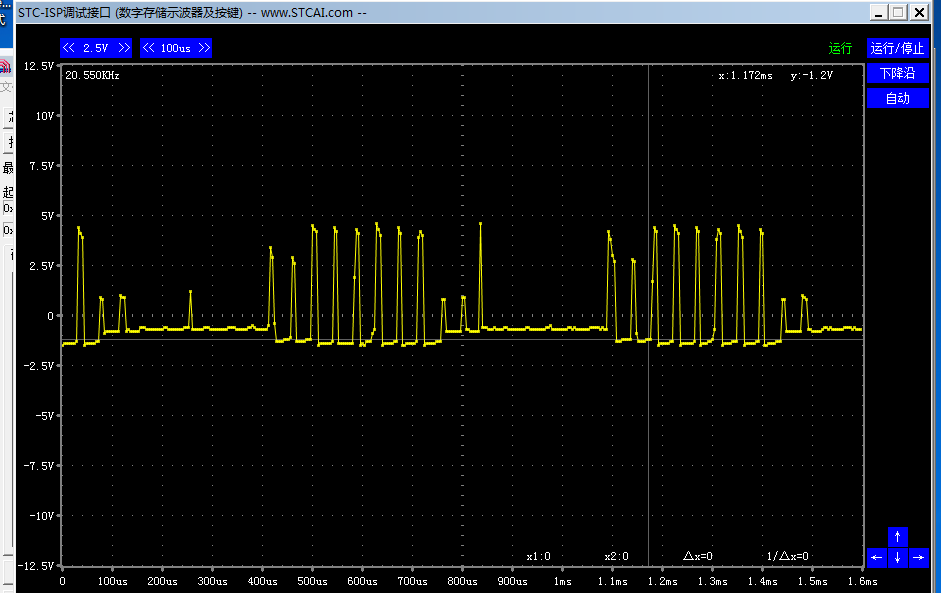The image size is (941, 593).
Task: Increase time base with >> beside 100us
Action: [x=203, y=48]
